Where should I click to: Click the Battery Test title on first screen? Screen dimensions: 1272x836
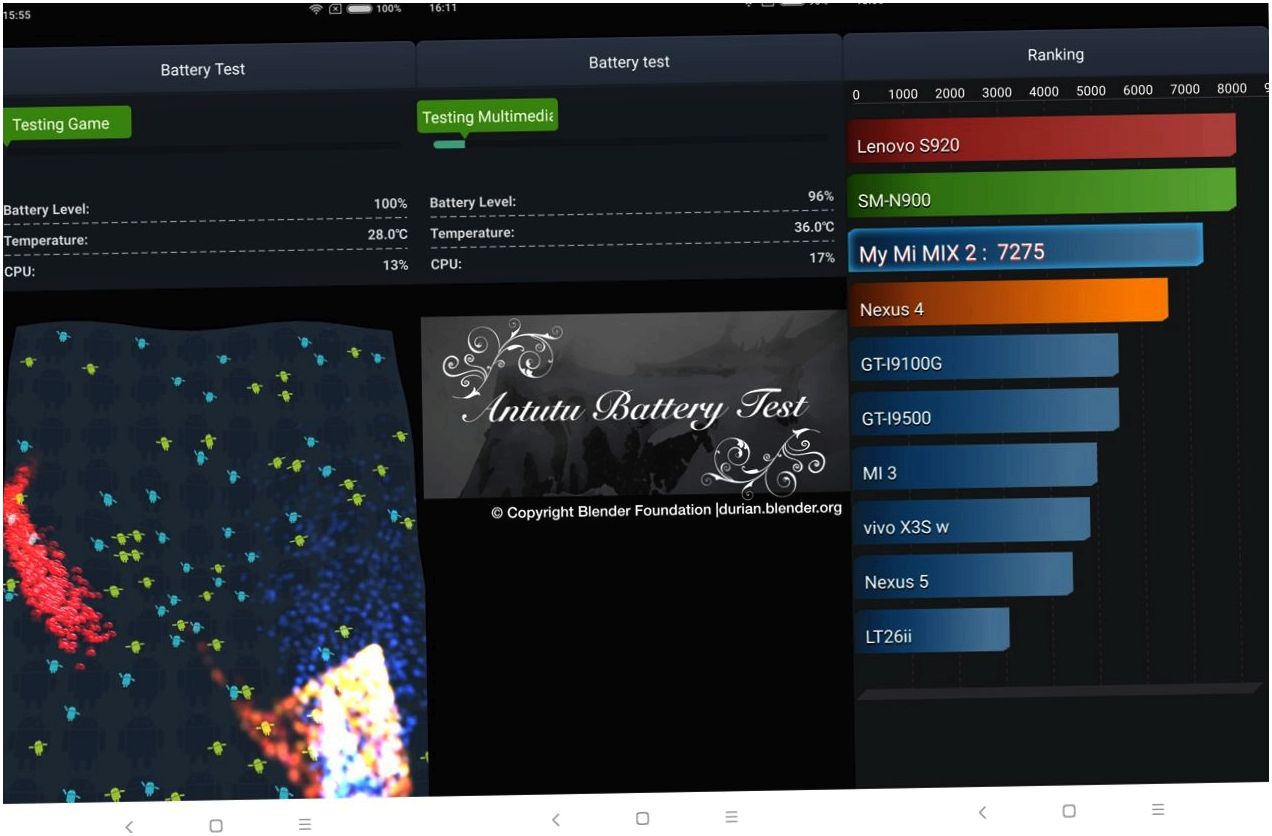tap(203, 69)
